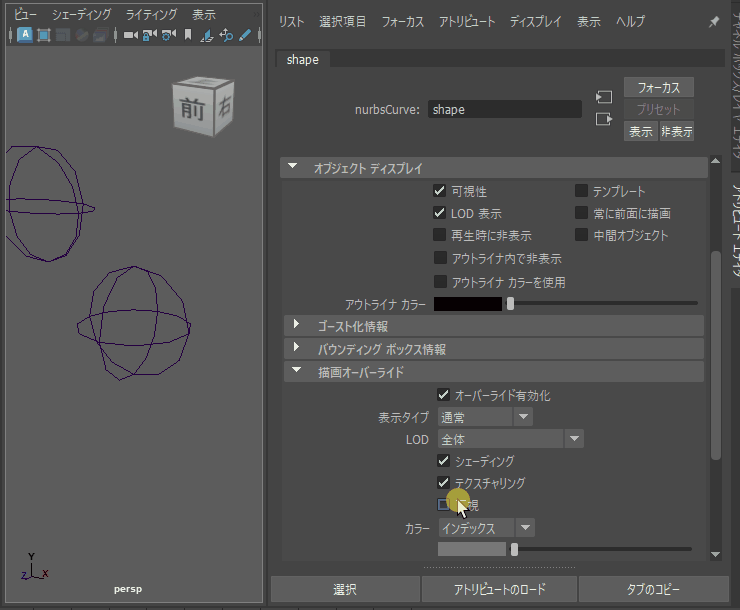
Task: Open the LOD 全体 dropdown
Action: point(510,439)
